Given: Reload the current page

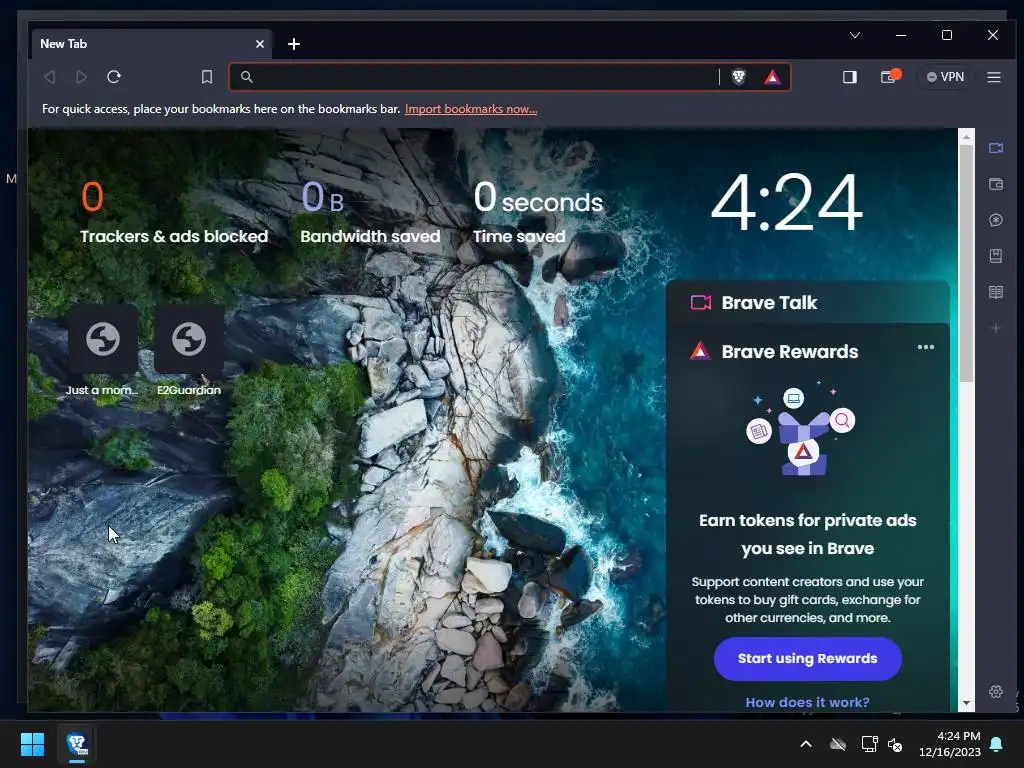Looking at the screenshot, I should tap(114, 77).
